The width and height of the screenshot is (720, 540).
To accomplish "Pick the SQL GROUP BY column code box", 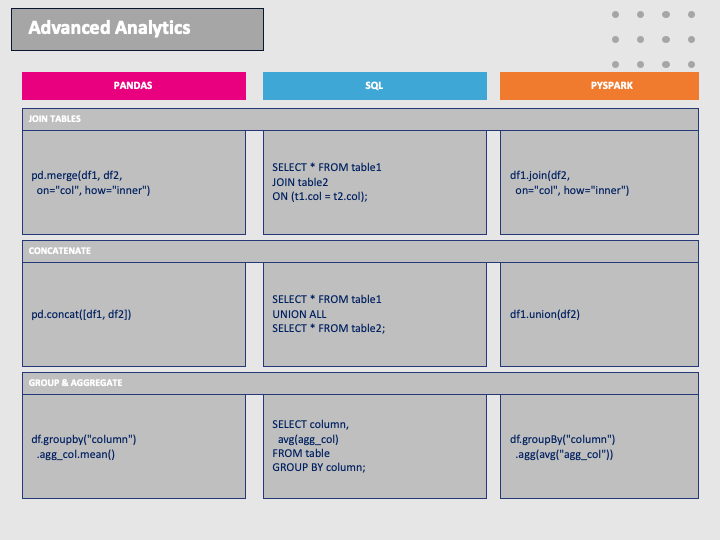I will tap(373, 446).
